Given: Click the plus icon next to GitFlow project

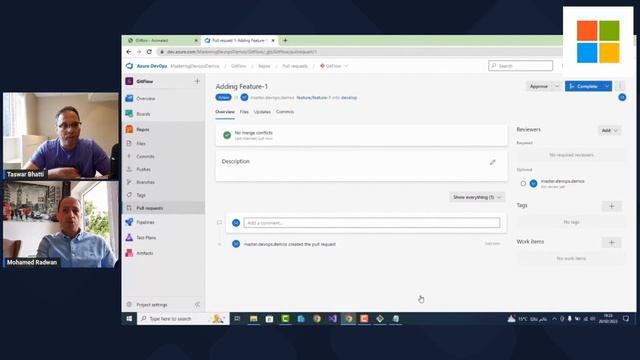Looking at the screenshot, I should click(197, 81).
